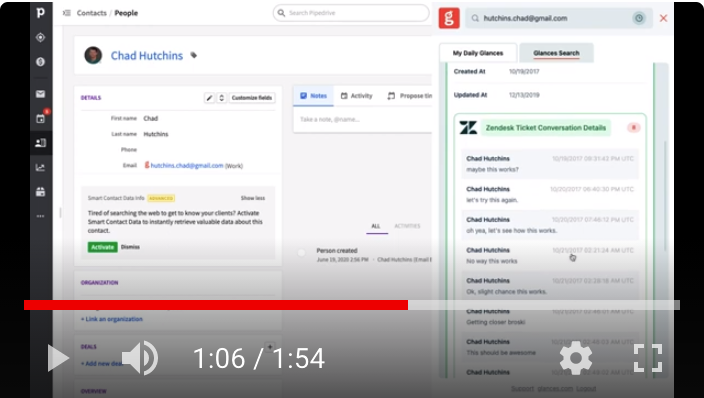Select the Propose times tab
This screenshot has width=704, height=398.
click(409, 96)
